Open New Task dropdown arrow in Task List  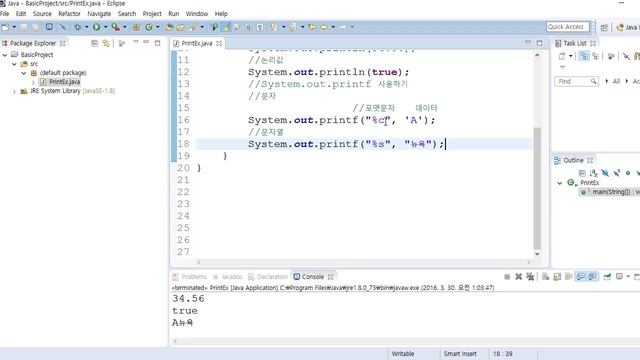coord(571,56)
